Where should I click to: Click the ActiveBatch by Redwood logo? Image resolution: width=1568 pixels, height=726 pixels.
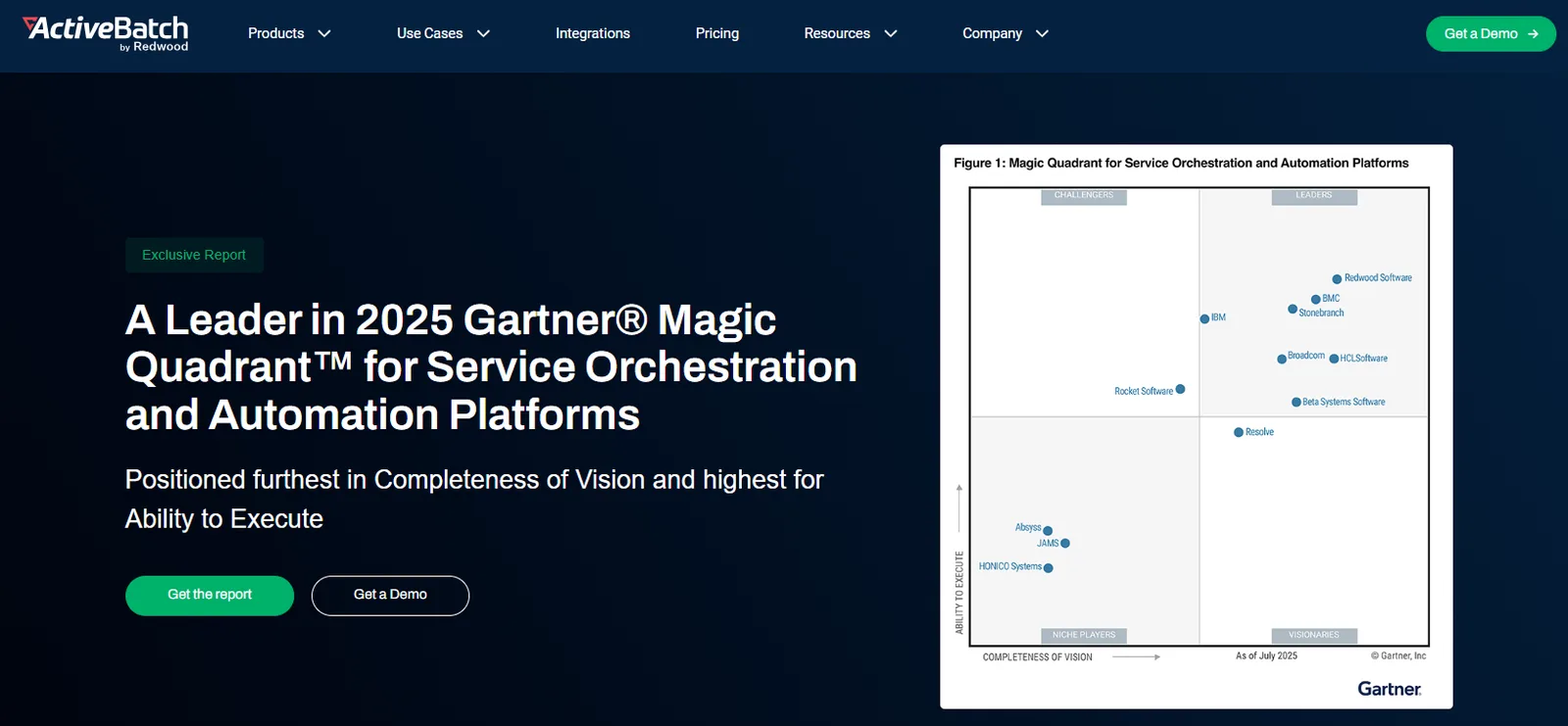pos(106,33)
